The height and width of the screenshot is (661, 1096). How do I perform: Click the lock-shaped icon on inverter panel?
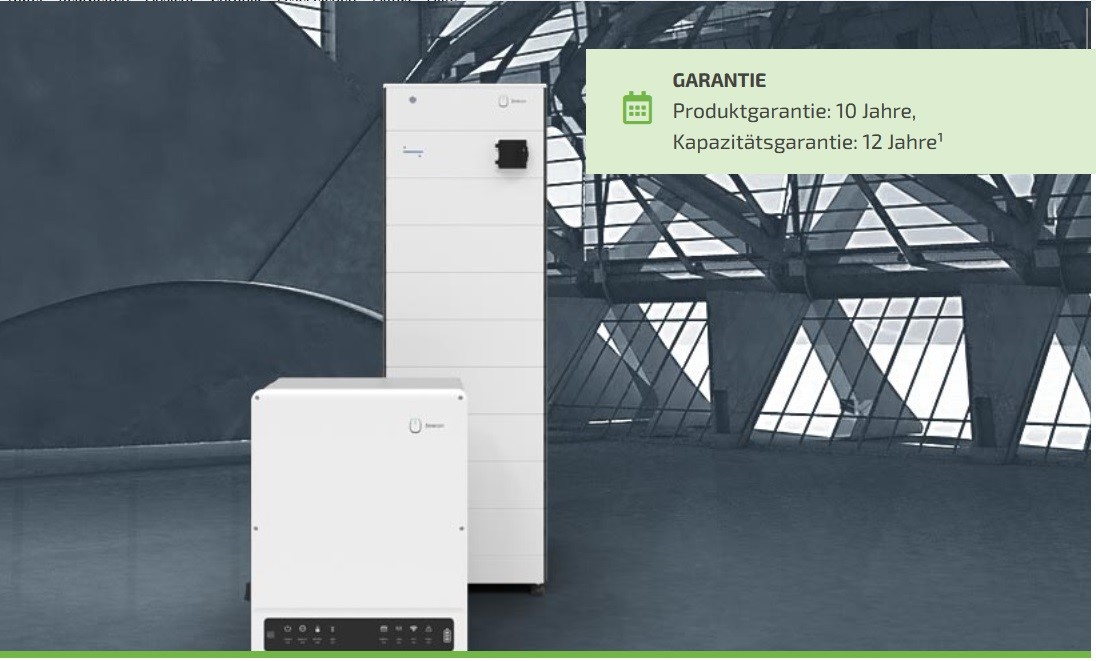coord(318,628)
